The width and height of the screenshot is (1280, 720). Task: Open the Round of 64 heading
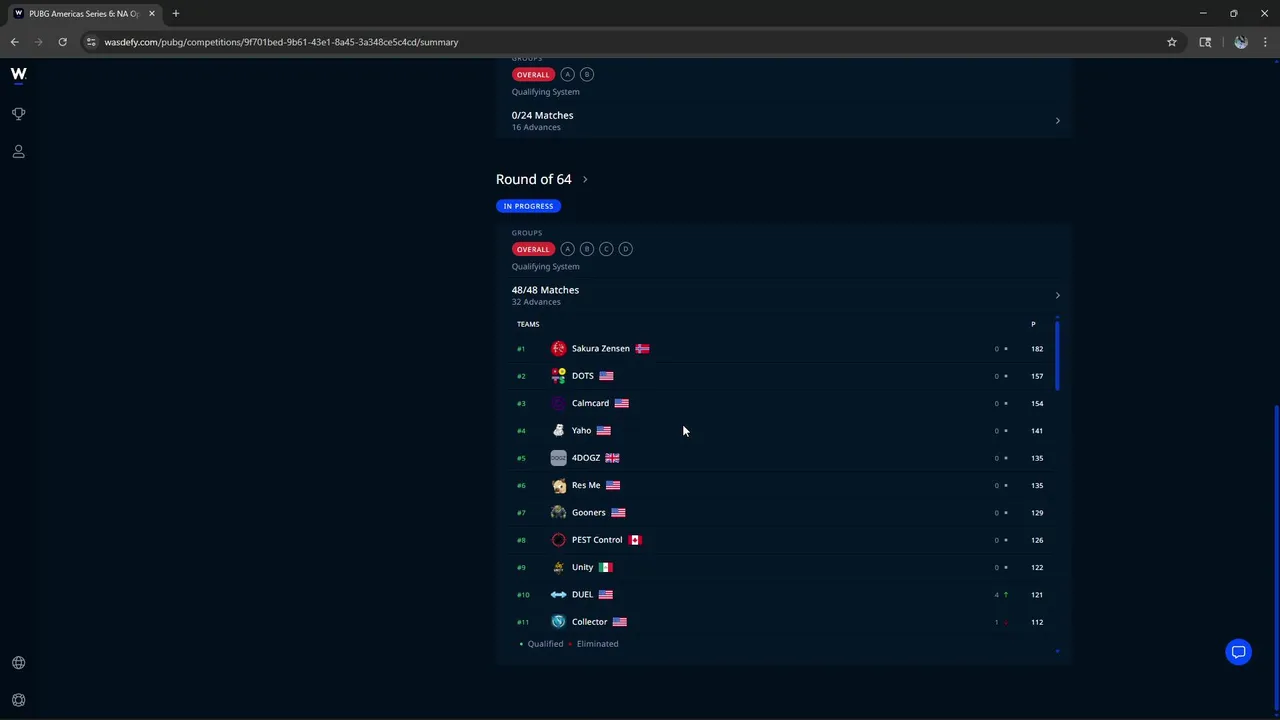pyautogui.click(x=534, y=179)
